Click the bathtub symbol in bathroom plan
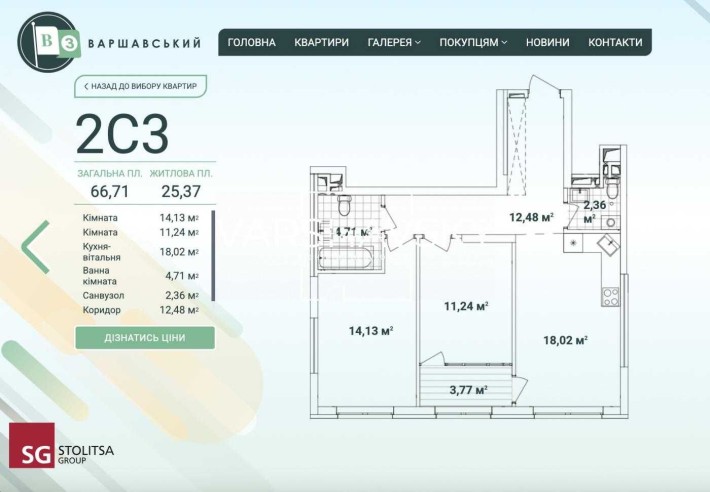 tap(346, 258)
